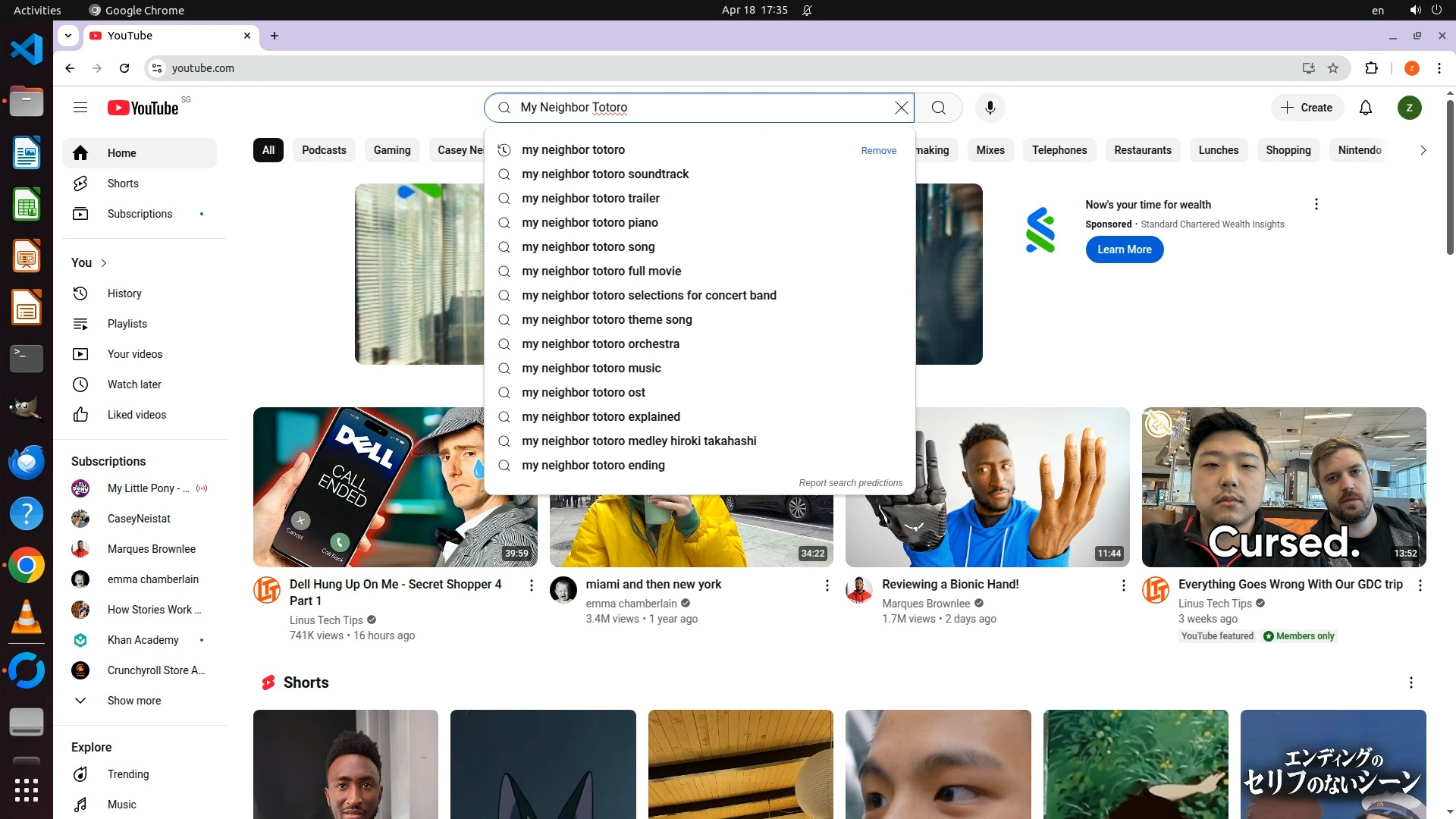This screenshot has height=819, width=1456.
Task: Open the YouTube notifications bell
Action: pos(1365,108)
